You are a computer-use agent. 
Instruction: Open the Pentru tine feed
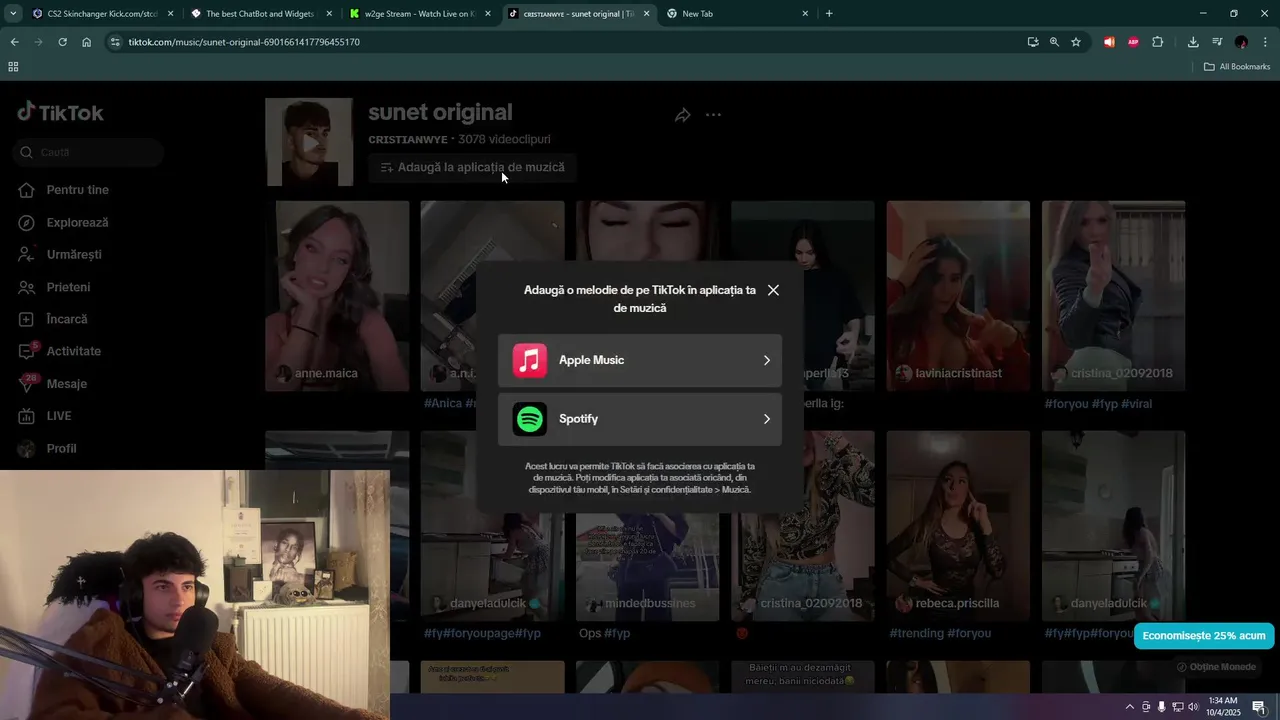[63, 190]
